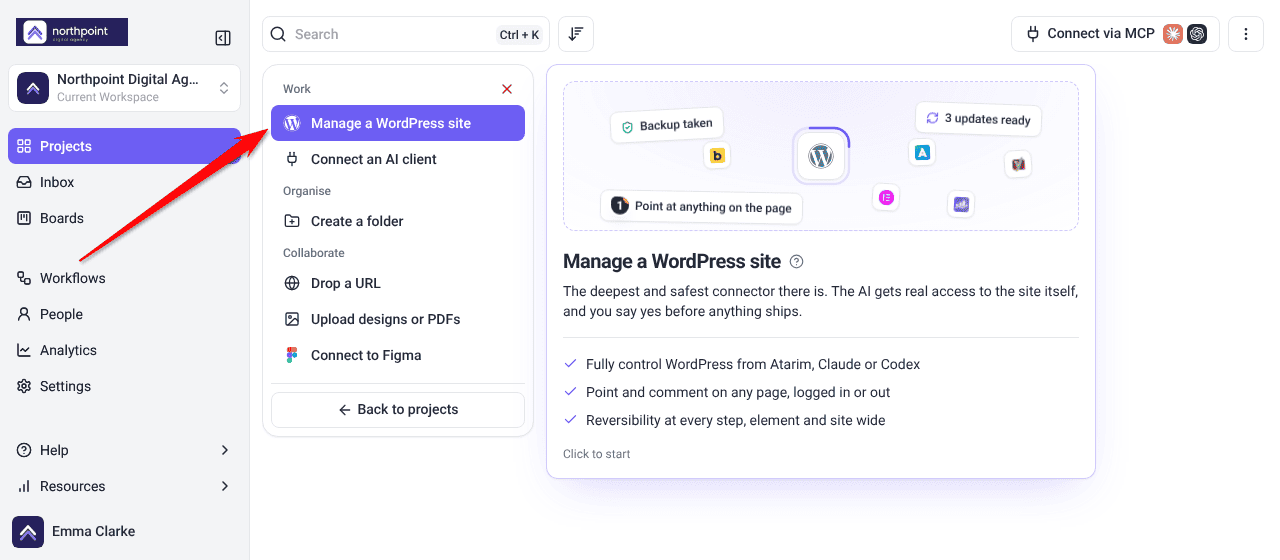Click the OpenAI icon in Connect via MCP
The width and height of the screenshot is (1280, 560).
(1197, 34)
